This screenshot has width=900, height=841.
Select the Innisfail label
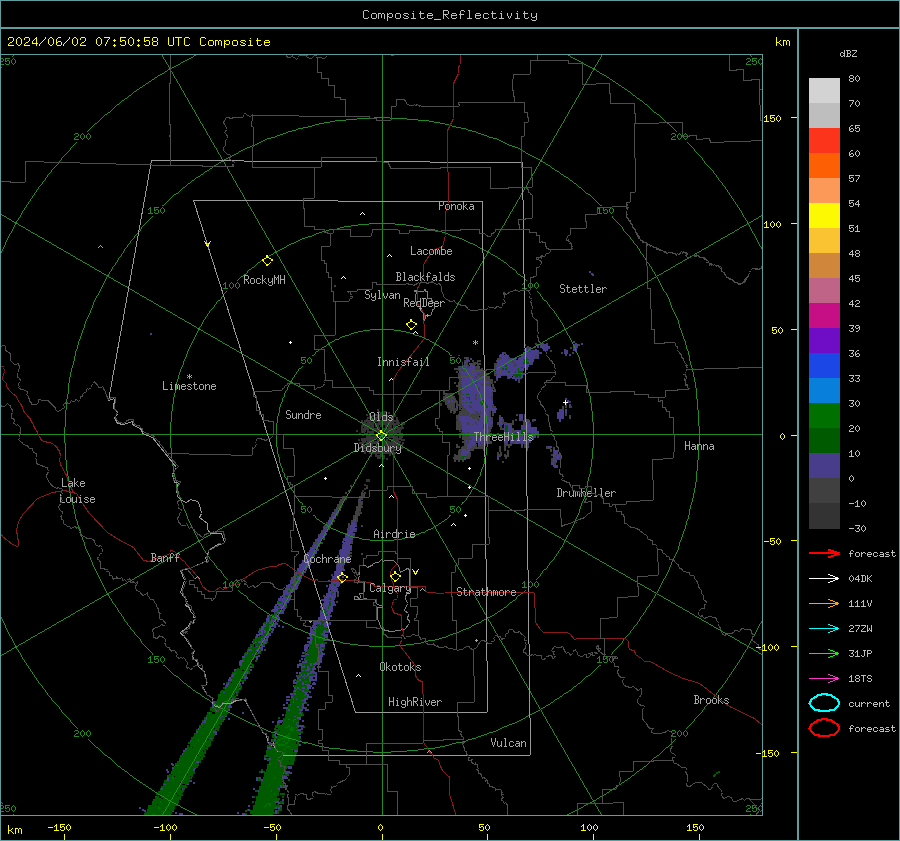tap(403, 362)
